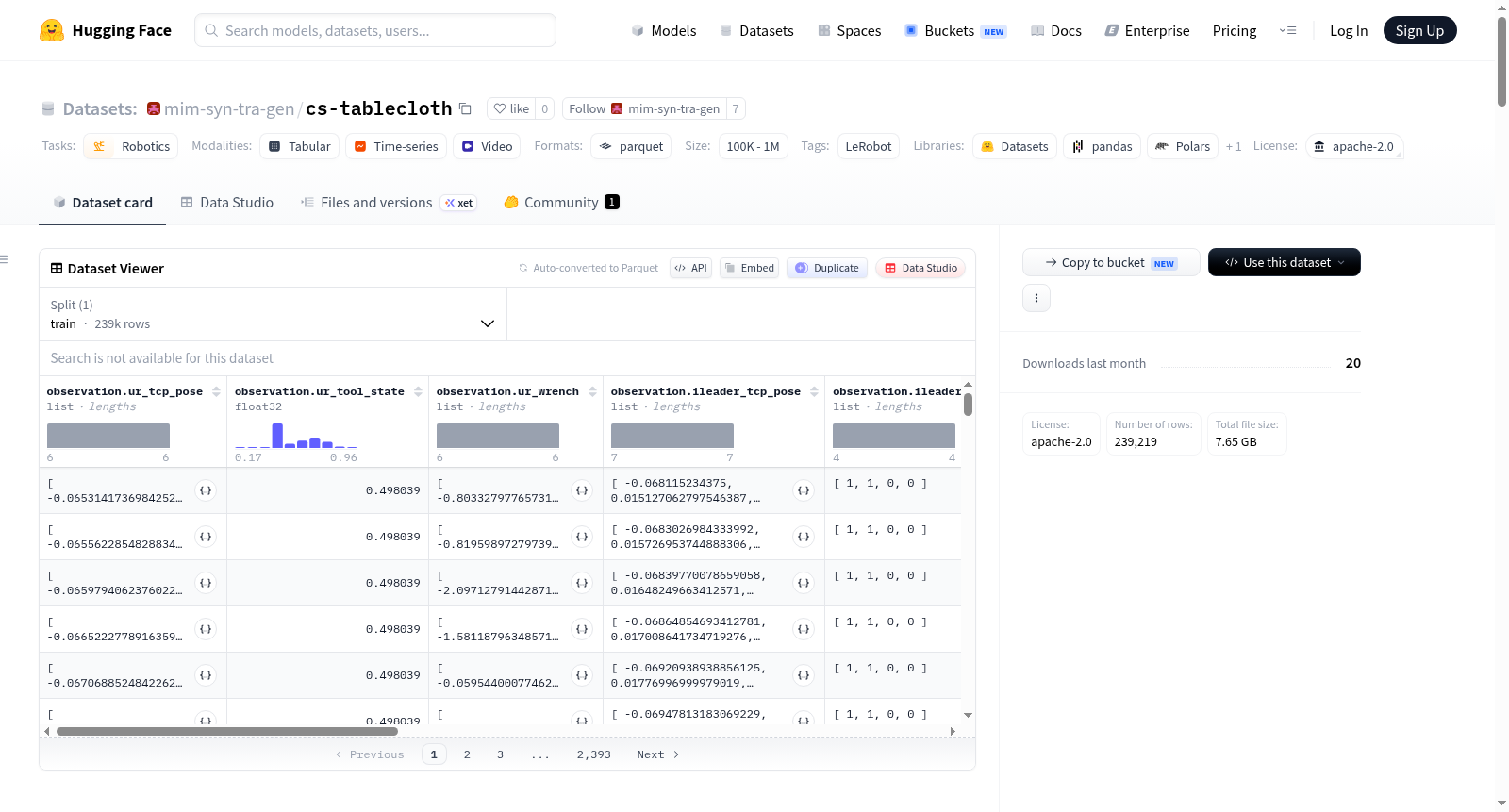Expand ur_tcp_pose cell starting -0.0659794062376022
Screen dimensions: 1509x812
[206, 583]
